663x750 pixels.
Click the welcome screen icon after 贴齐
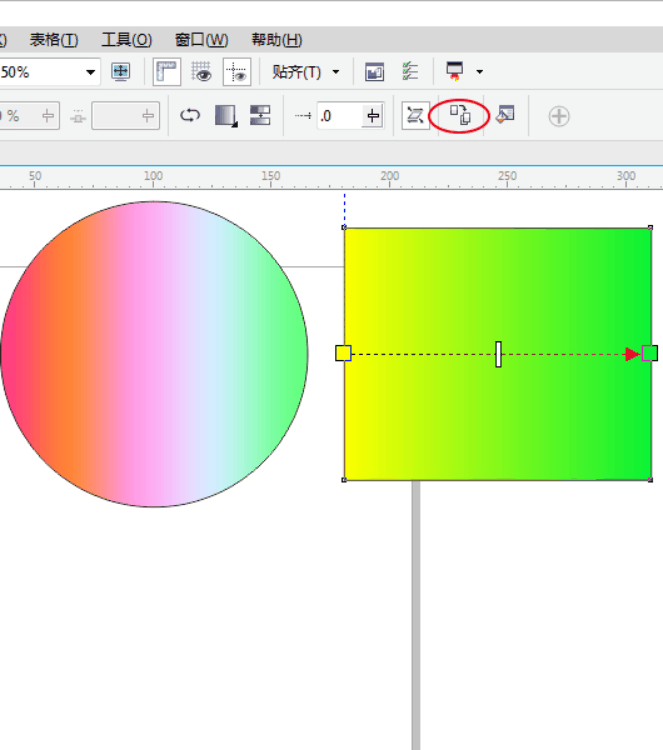coord(374,72)
